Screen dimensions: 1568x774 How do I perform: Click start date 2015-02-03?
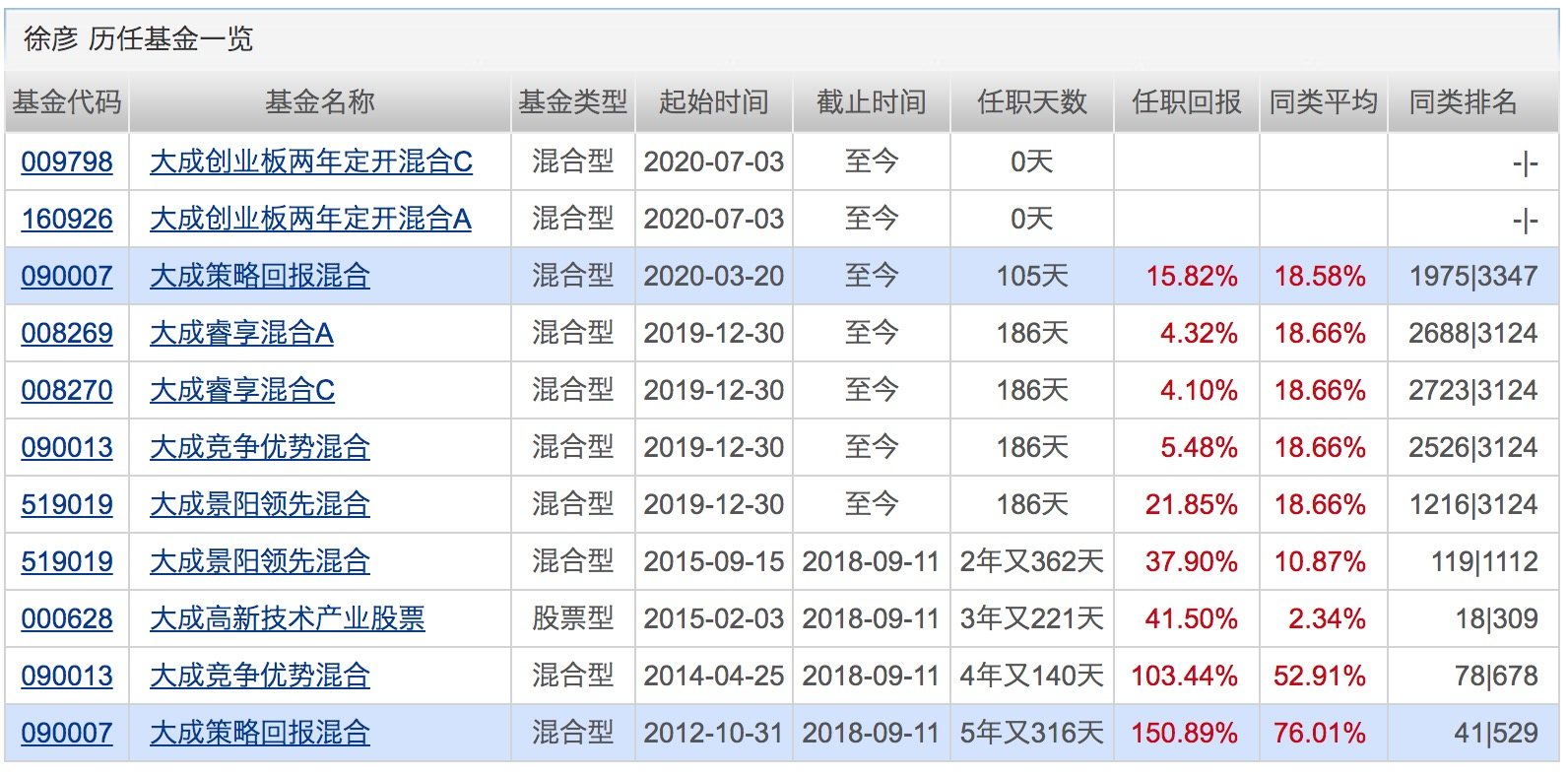click(x=714, y=618)
